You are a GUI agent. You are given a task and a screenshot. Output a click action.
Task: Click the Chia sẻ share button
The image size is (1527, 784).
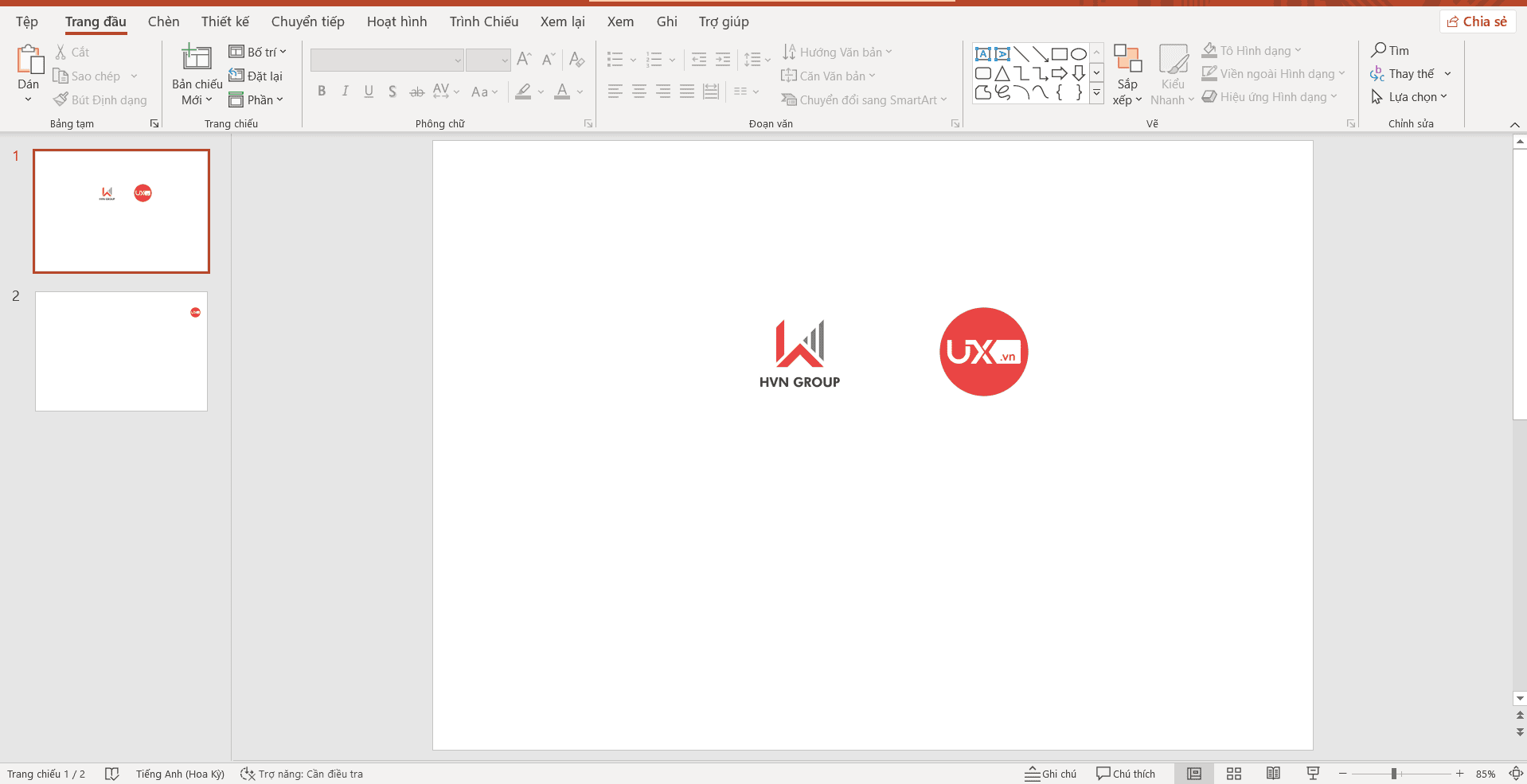pyautogui.click(x=1478, y=21)
